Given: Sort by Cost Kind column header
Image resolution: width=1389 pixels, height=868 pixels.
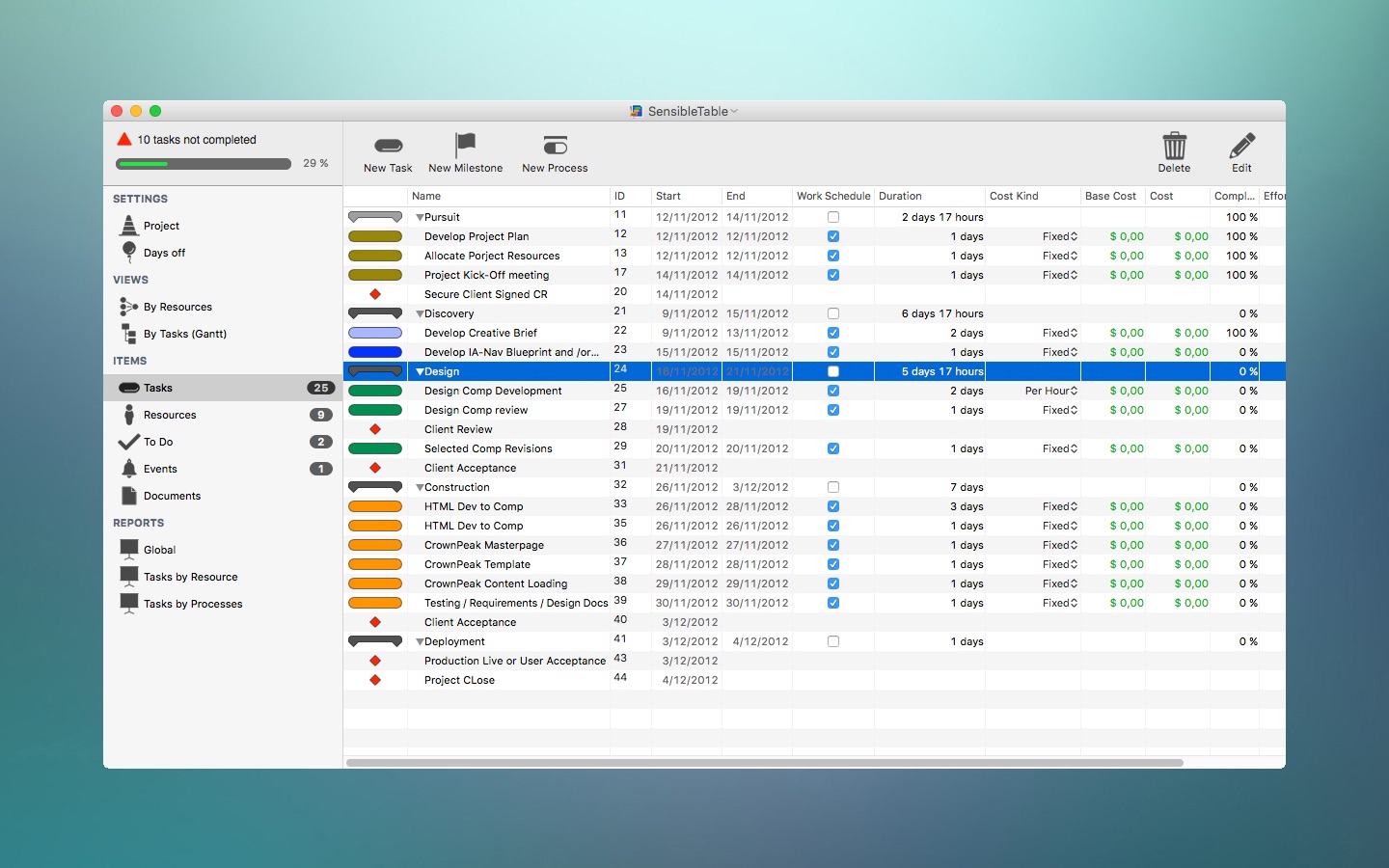Looking at the screenshot, I should pyautogui.click(x=1033, y=196).
